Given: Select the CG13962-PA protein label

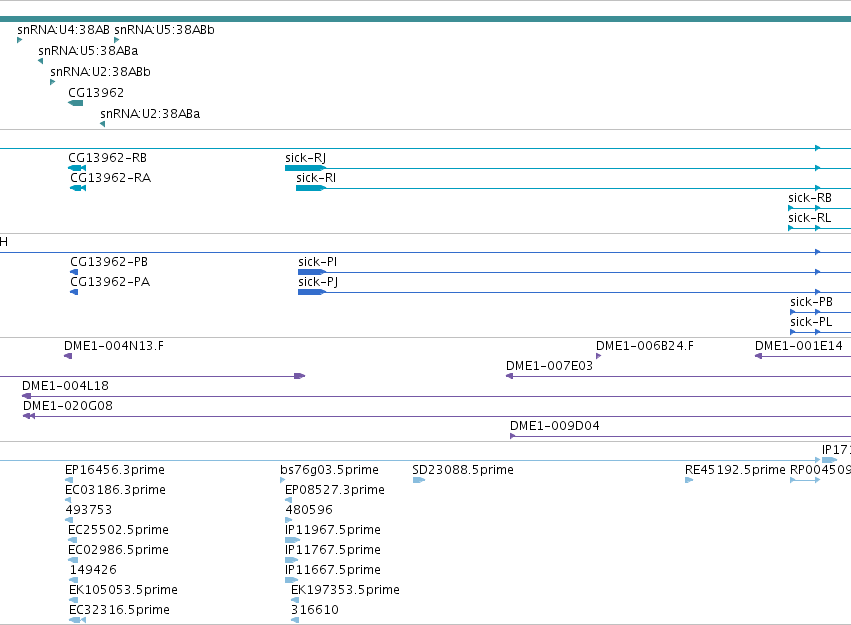Looking at the screenshot, I should [x=110, y=282].
